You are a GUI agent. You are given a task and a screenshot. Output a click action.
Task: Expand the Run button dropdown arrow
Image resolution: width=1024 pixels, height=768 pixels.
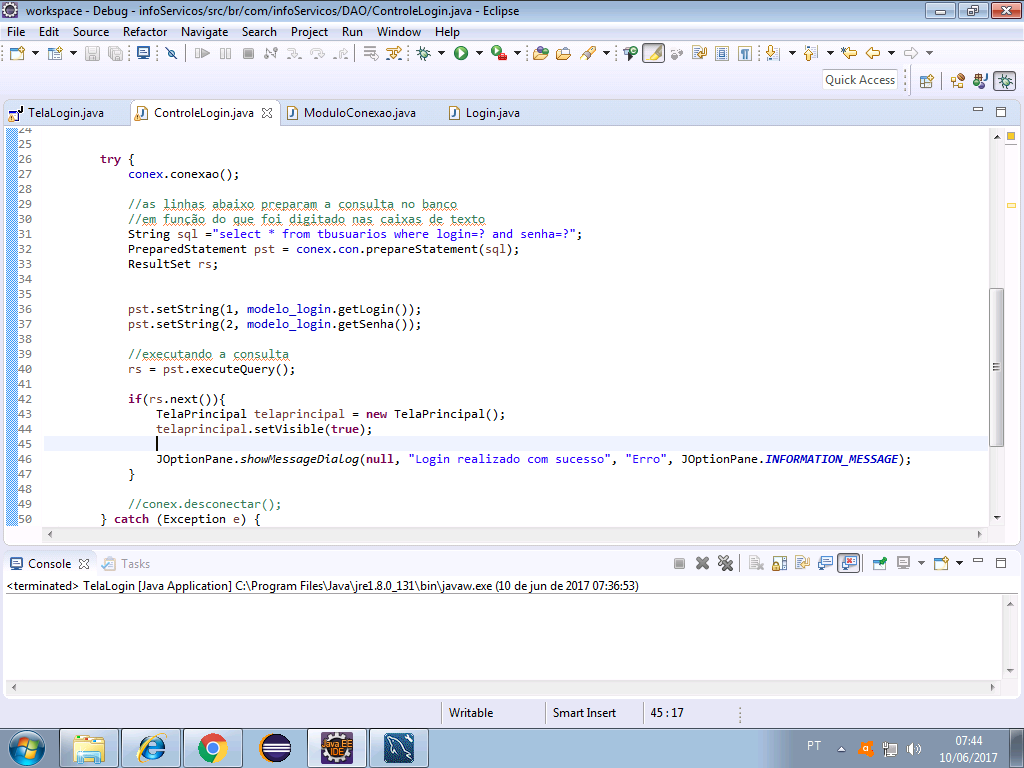[x=479, y=53]
